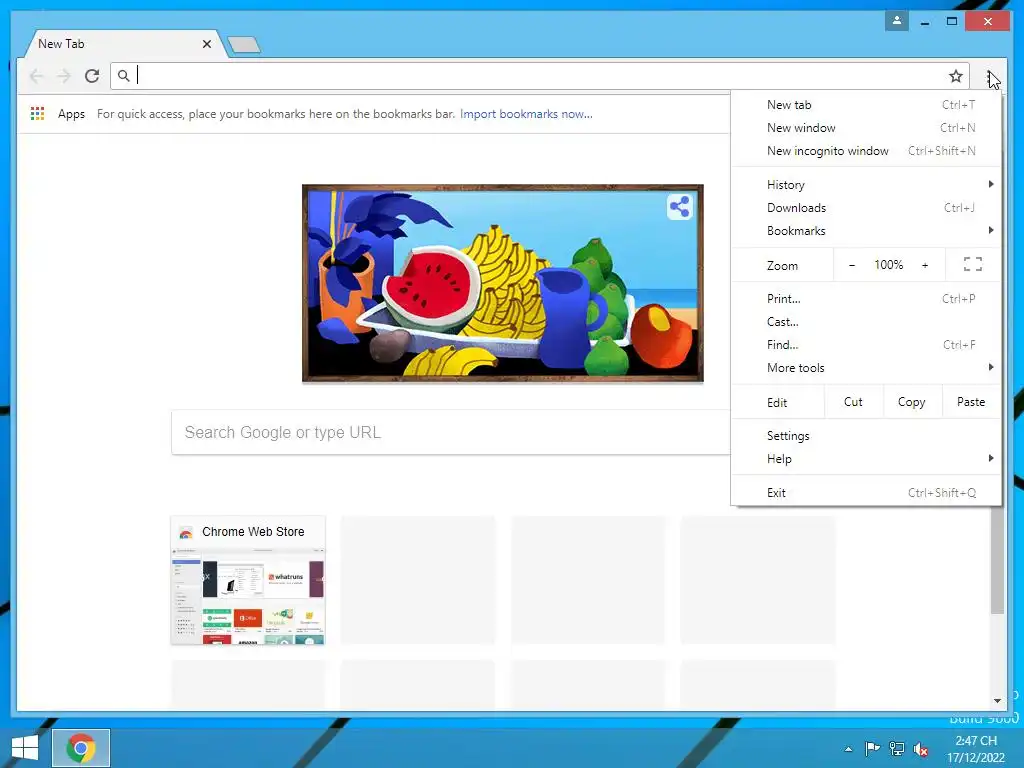Click the back navigation arrow
The height and width of the screenshot is (768, 1024).
[x=37, y=76]
